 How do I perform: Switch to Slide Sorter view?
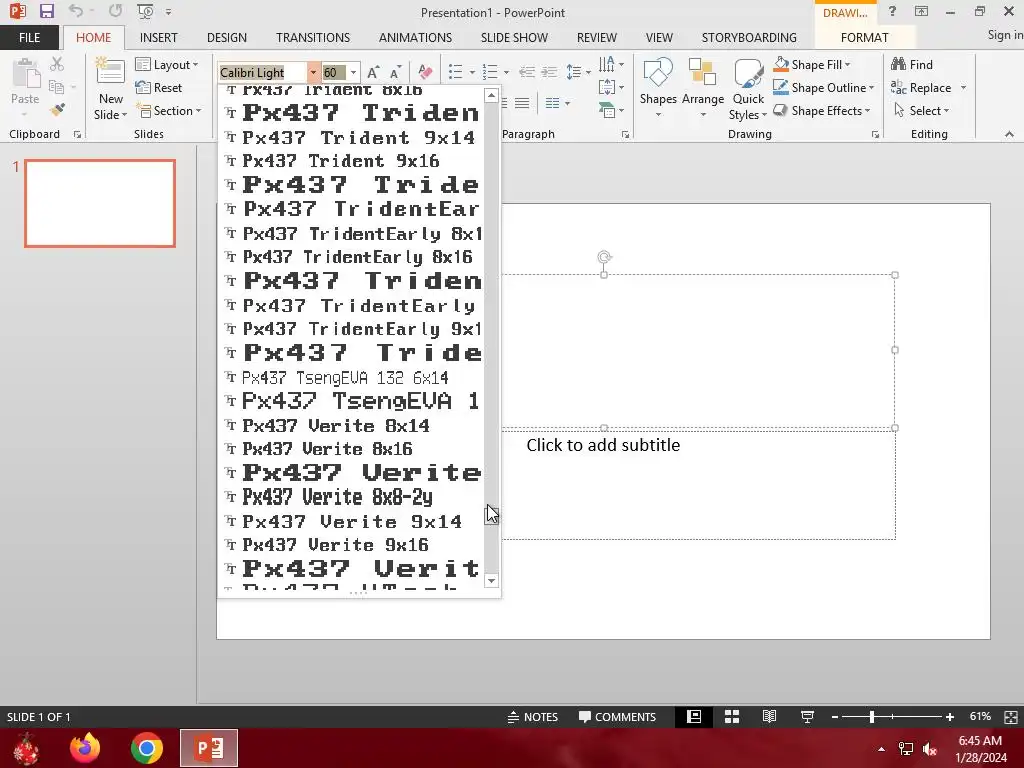tap(732, 716)
